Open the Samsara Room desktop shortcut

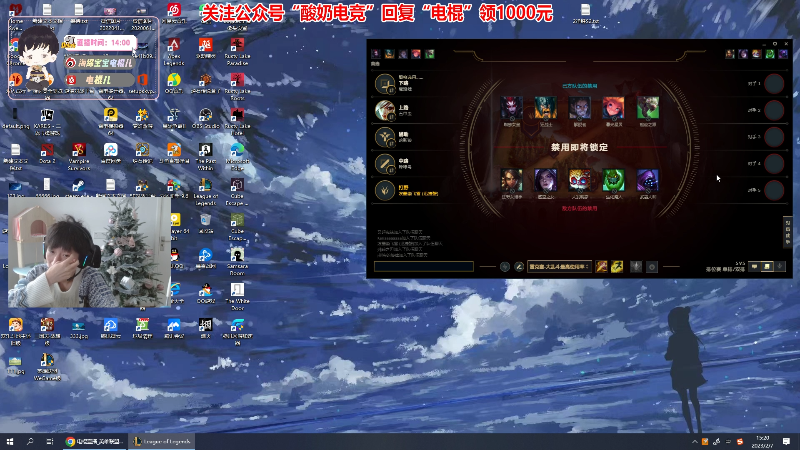pyautogui.click(x=237, y=262)
